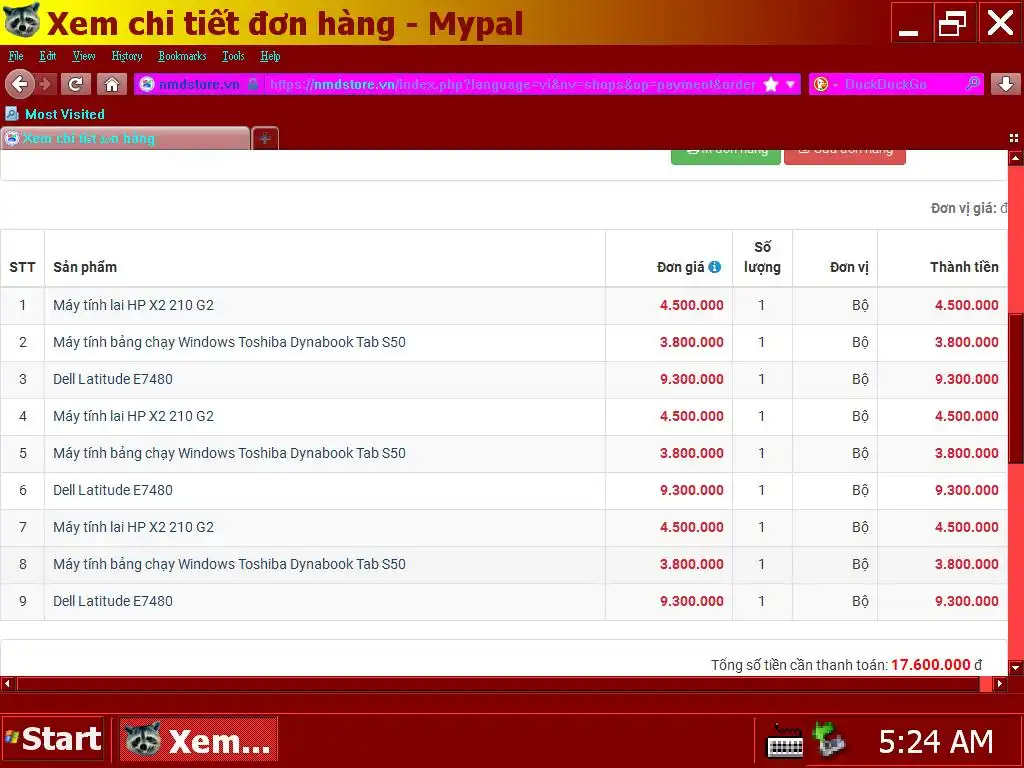Click the on-screen keyboard tray icon
The width and height of the screenshot is (1024, 768).
[x=785, y=741]
